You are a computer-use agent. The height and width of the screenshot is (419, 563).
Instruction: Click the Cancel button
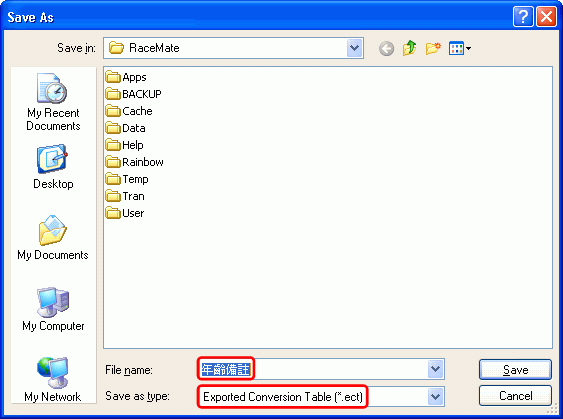point(515,396)
